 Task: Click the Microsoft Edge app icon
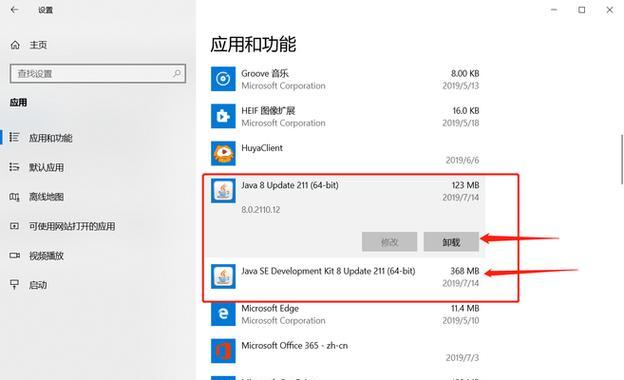(223, 314)
